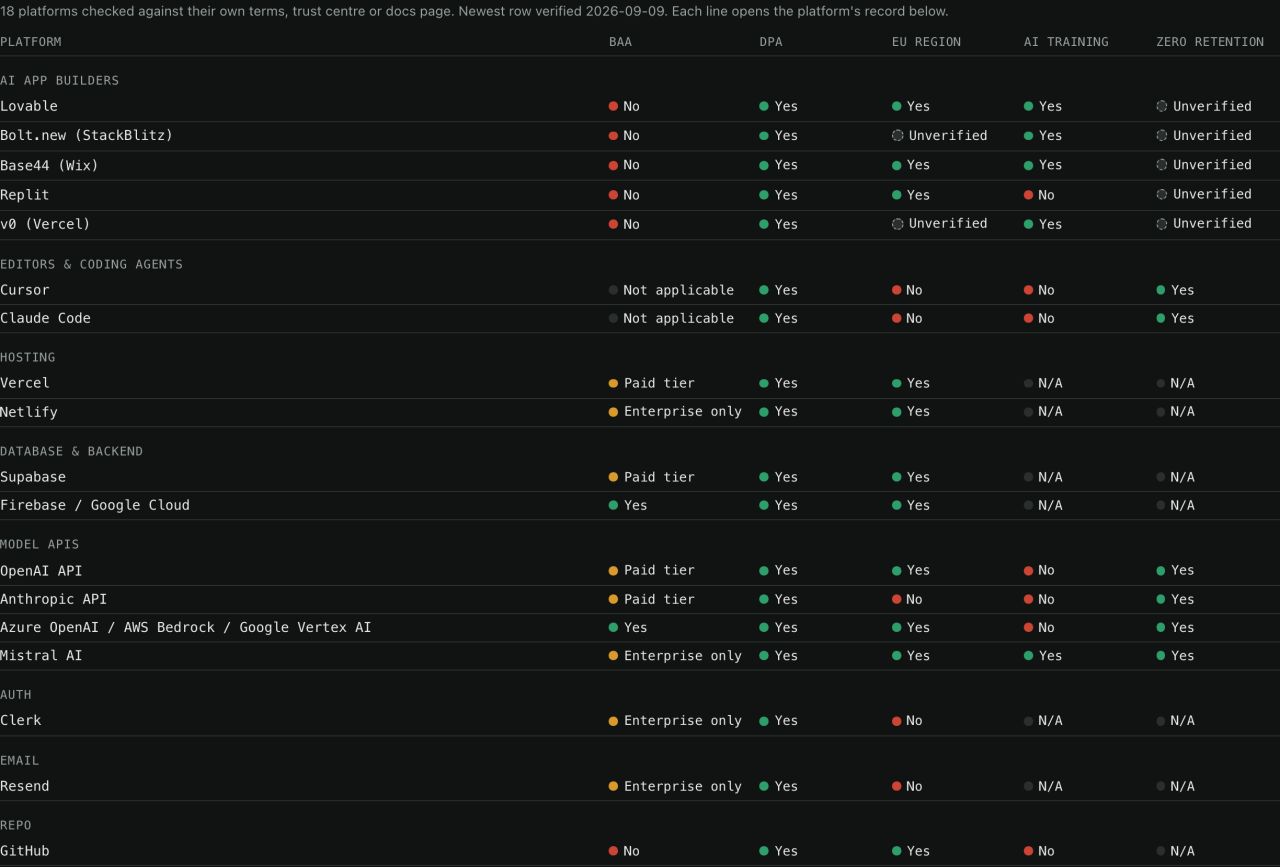Select the Anthropic API row
This screenshot has width=1280, height=867.
(x=640, y=599)
